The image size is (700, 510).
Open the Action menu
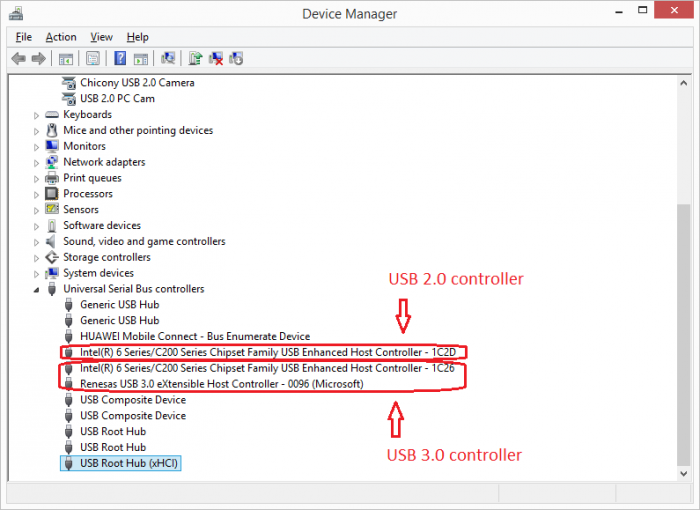tap(61, 37)
